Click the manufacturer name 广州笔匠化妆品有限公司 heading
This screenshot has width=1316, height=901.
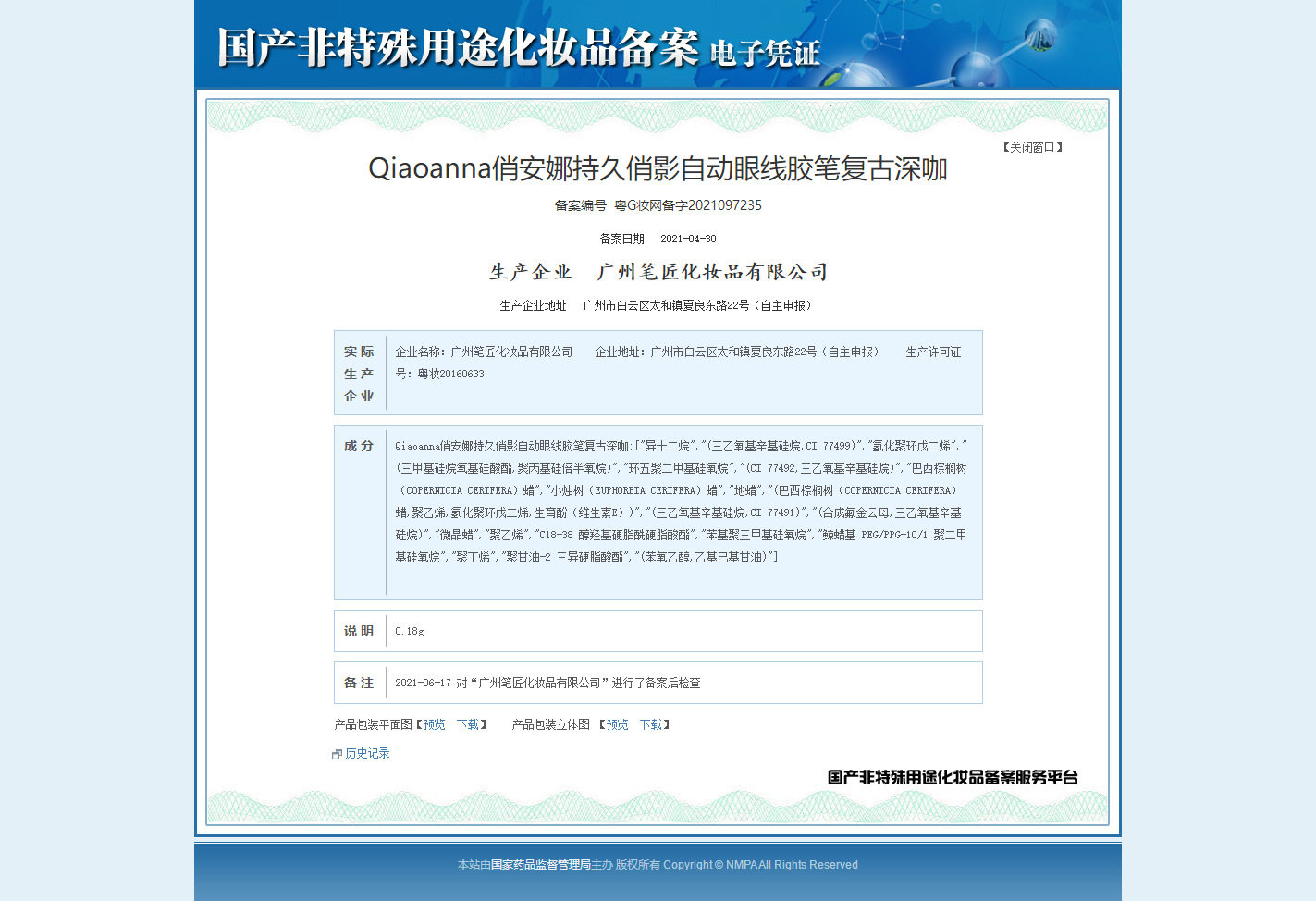pyautogui.click(x=712, y=272)
